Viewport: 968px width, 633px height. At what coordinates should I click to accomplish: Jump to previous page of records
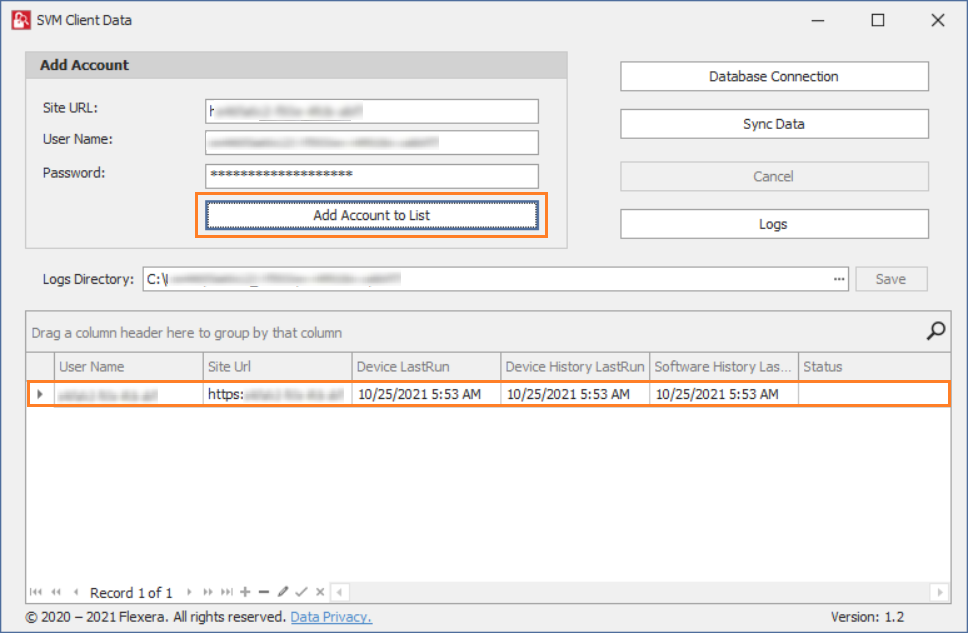coord(56,592)
